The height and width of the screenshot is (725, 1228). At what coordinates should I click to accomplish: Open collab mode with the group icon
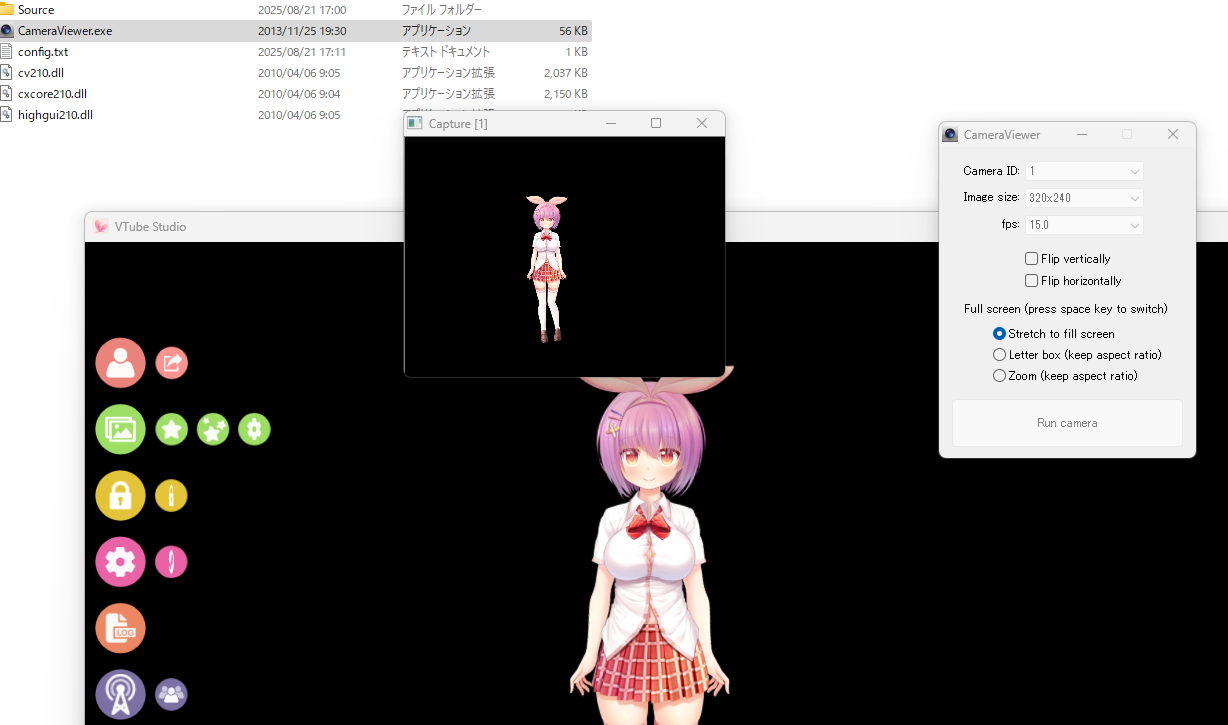[171, 694]
